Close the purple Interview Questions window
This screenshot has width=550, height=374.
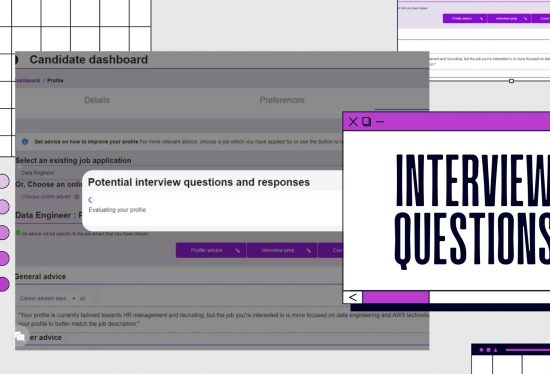(x=353, y=122)
